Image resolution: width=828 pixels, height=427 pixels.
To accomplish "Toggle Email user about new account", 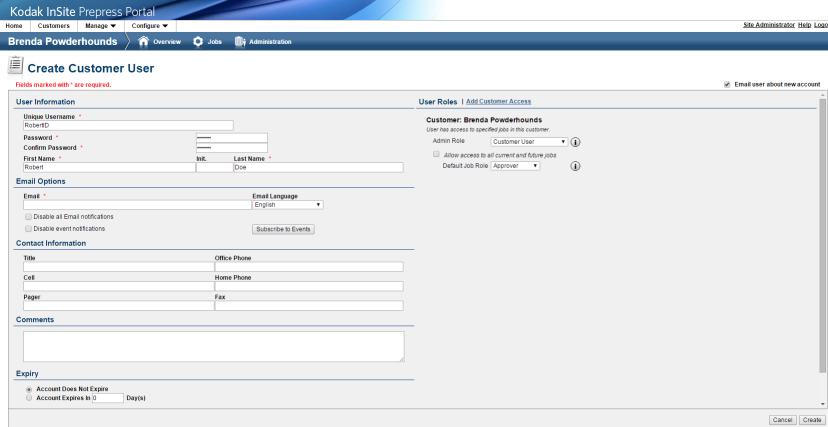I will click(x=727, y=84).
